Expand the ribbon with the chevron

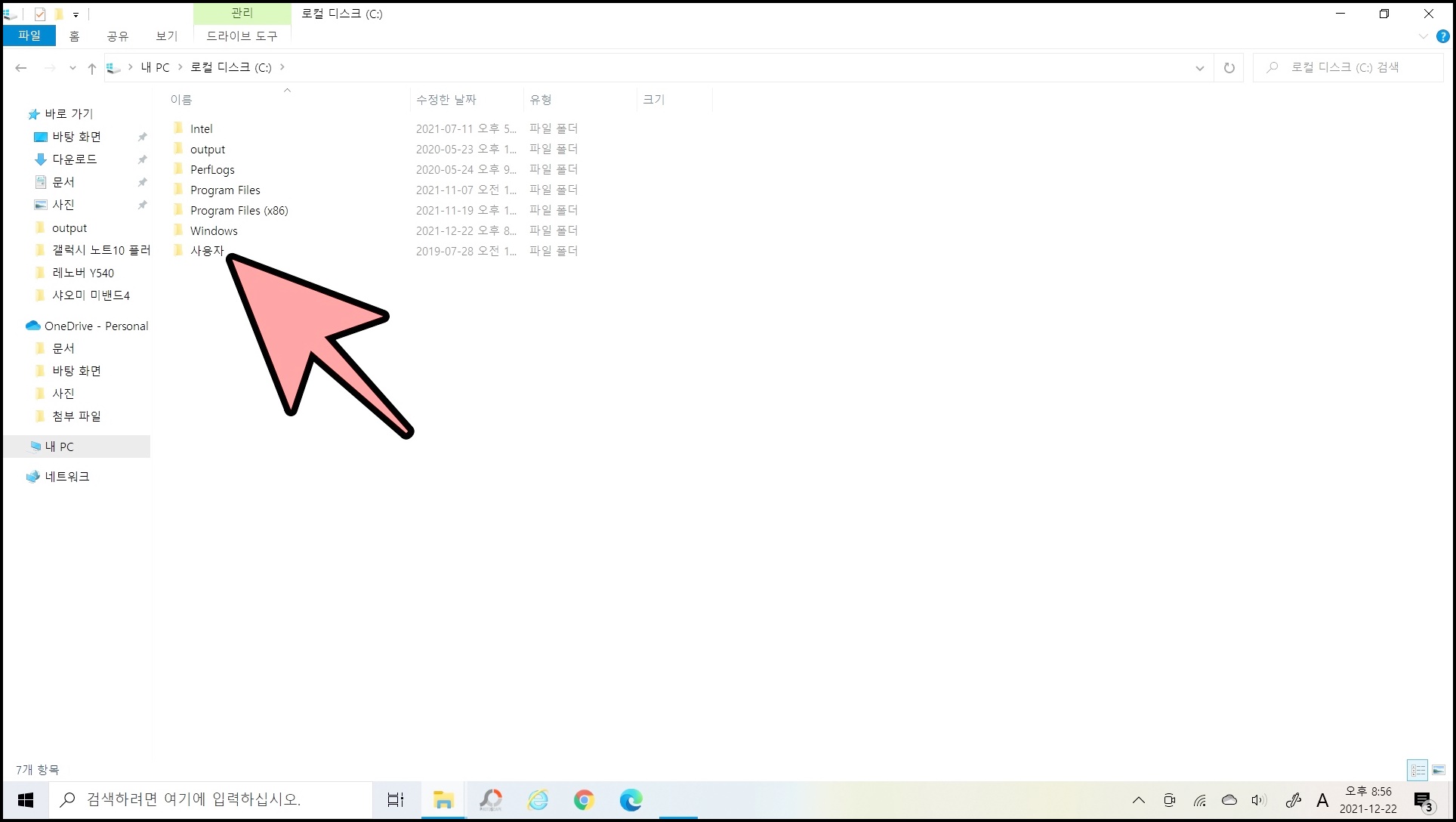[x=1423, y=36]
